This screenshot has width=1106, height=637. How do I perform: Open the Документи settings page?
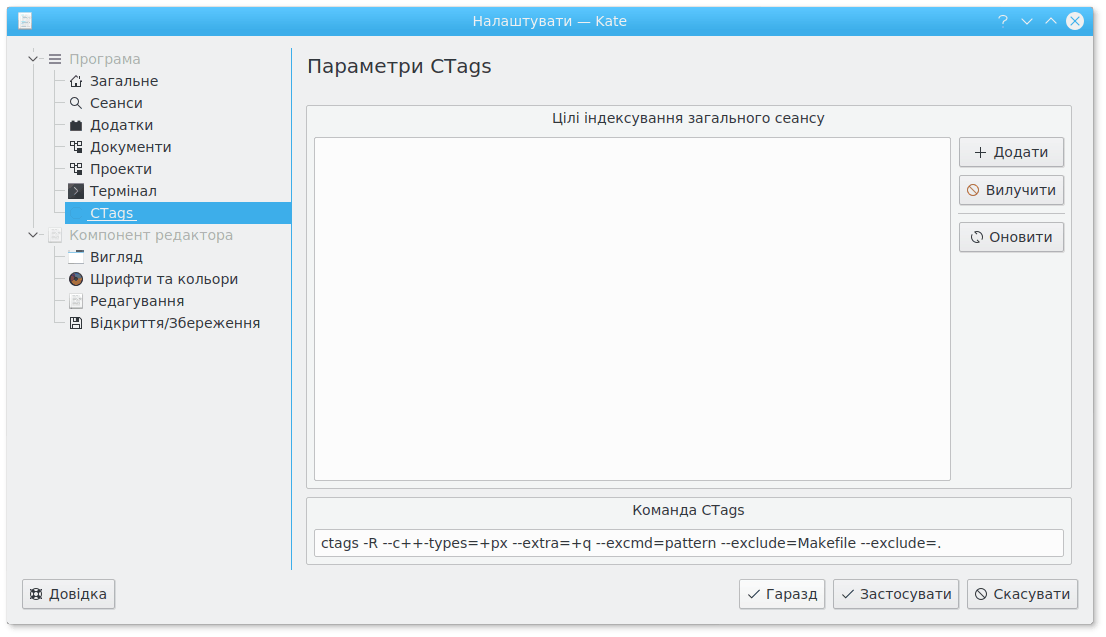click(x=130, y=147)
